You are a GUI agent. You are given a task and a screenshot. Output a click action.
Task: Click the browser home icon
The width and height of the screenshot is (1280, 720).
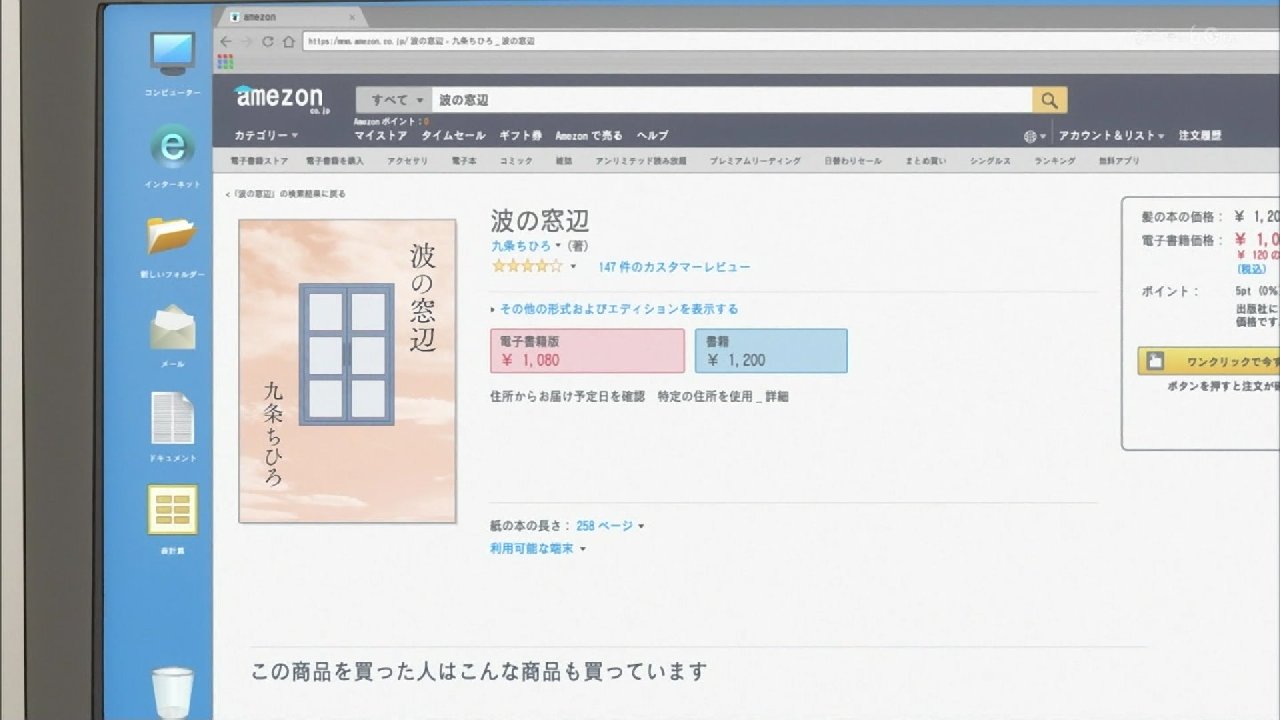click(288, 41)
